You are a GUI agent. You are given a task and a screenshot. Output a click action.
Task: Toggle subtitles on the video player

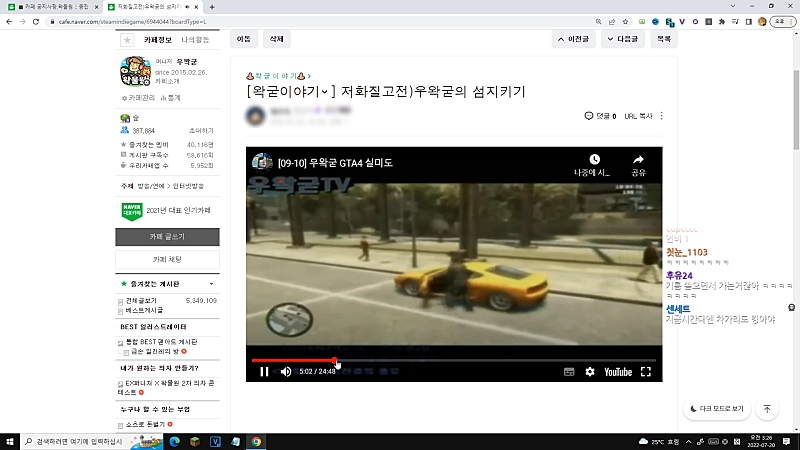pos(568,372)
